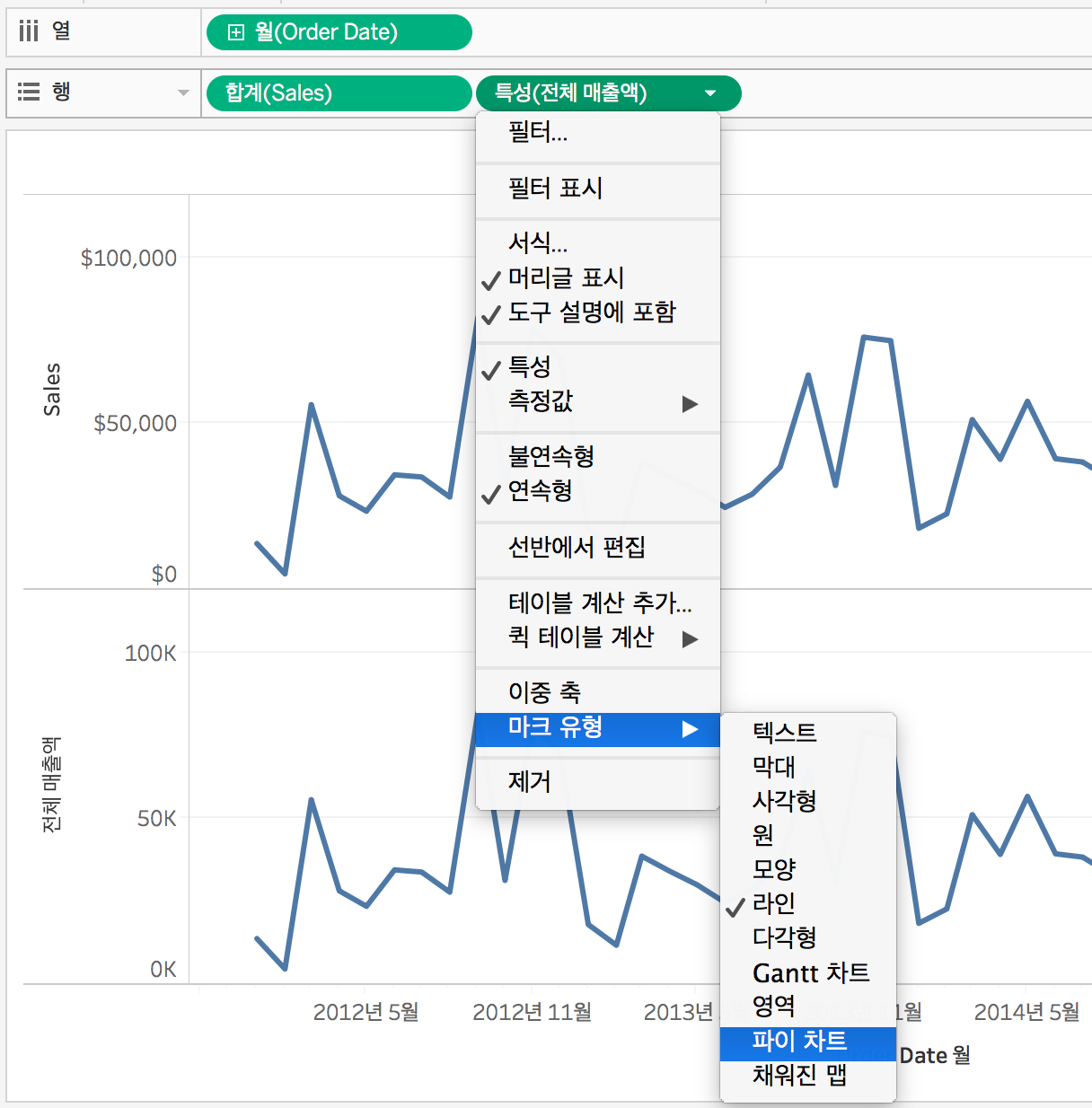
Task: Click the 0K axis label
Action: tap(163, 969)
